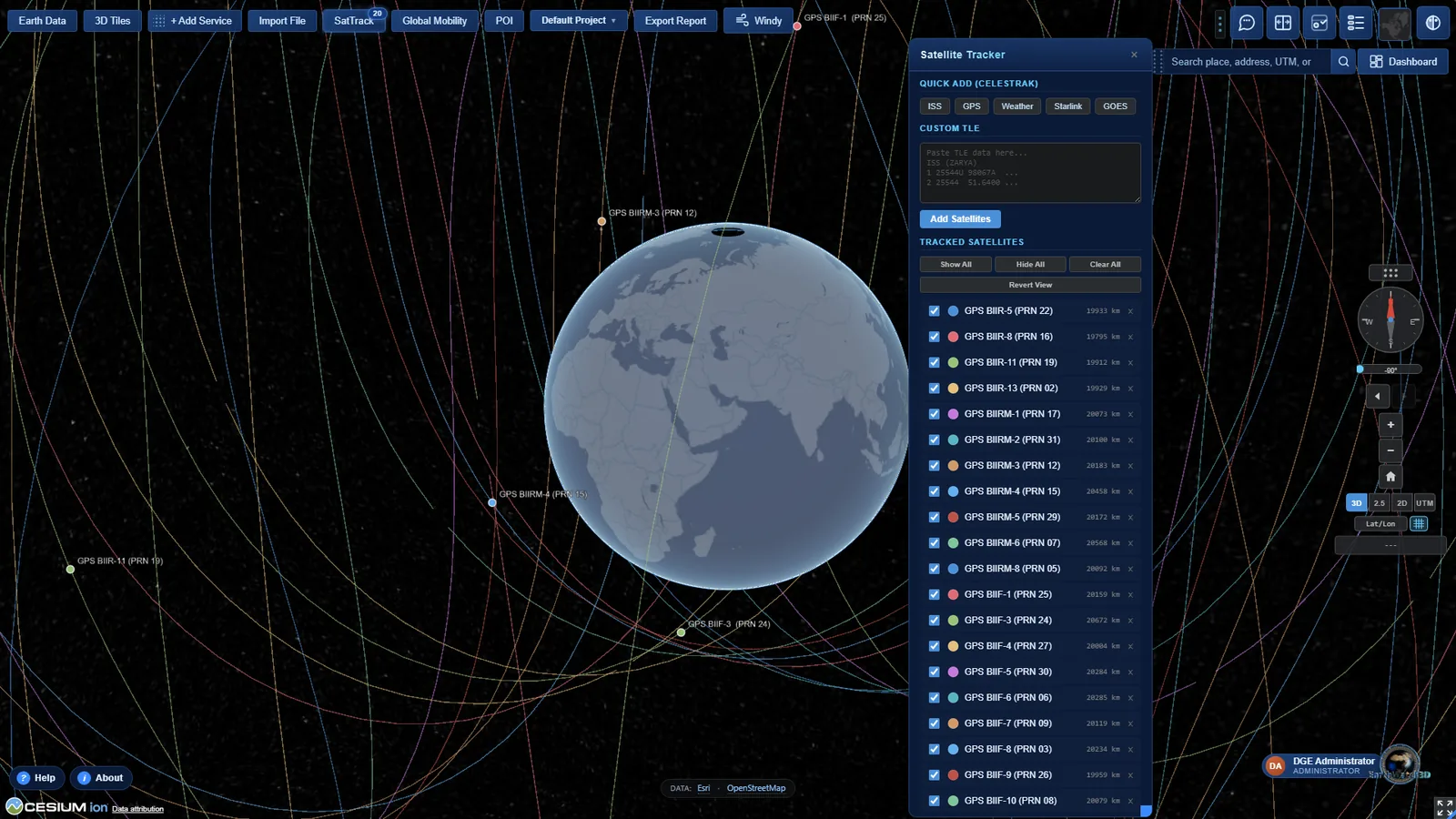The image size is (1456, 819).
Task: Switch to 2D view mode
Action: [1401, 502]
